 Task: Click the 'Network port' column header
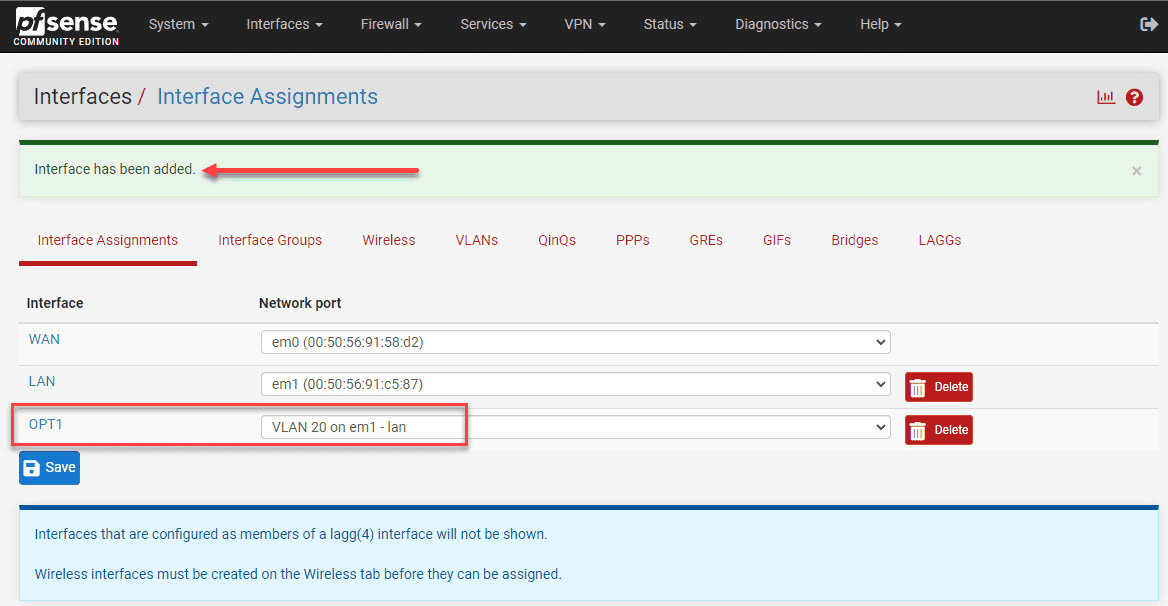299,303
